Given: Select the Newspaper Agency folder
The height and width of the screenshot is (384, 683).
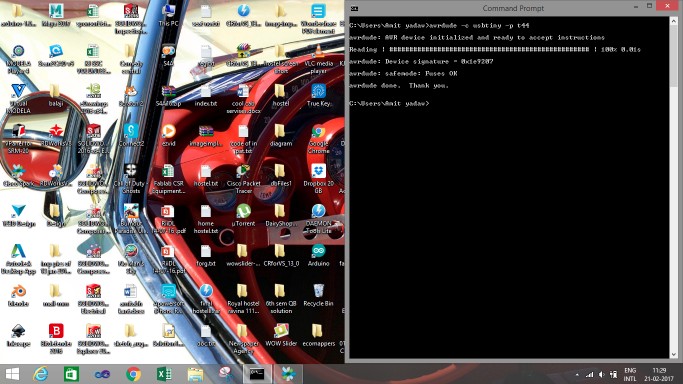Looking at the screenshot, I should click(243, 339).
